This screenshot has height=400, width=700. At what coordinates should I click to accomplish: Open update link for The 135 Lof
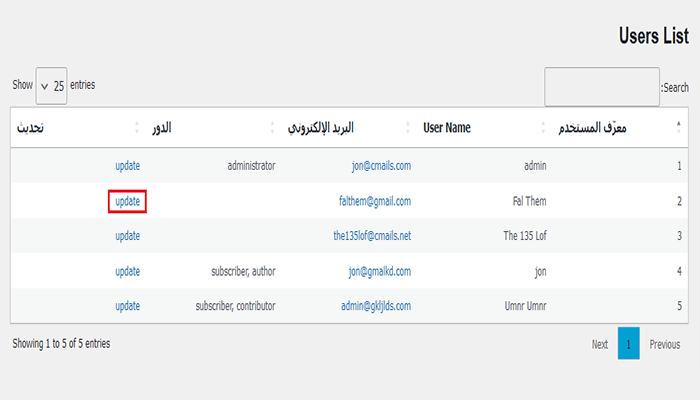pos(127,236)
